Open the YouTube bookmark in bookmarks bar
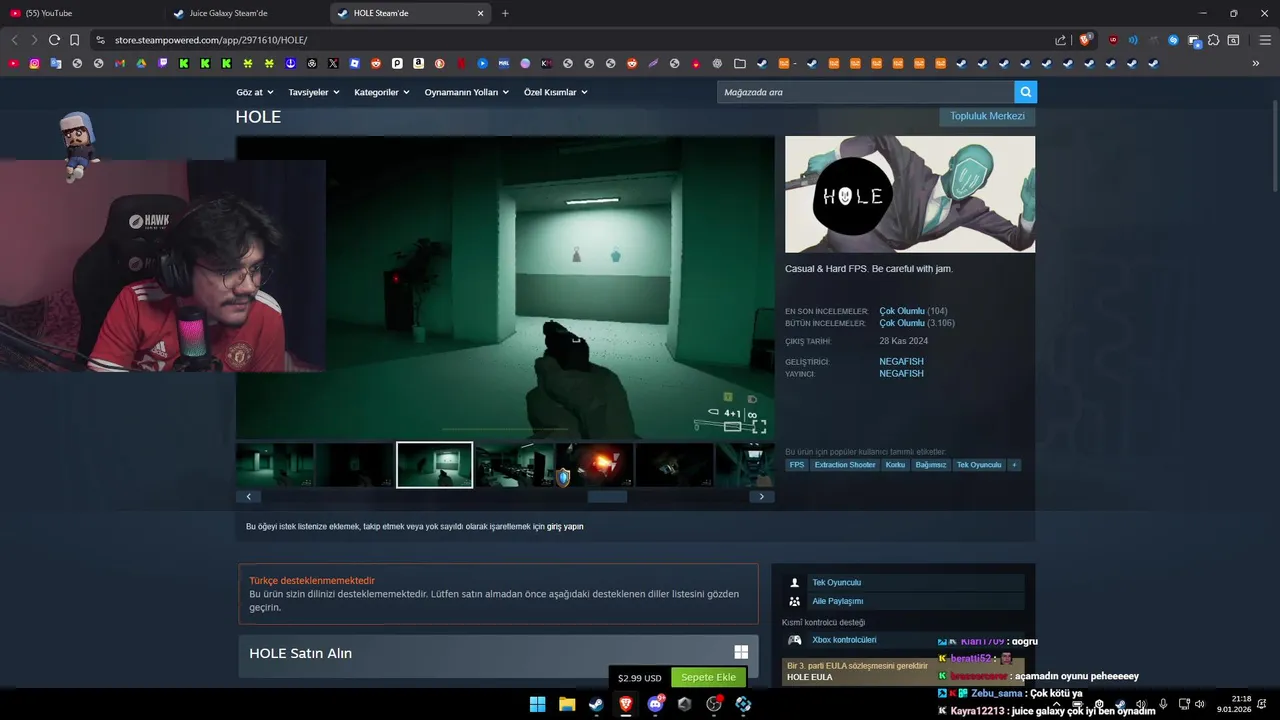Image resolution: width=1280 pixels, height=720 pixels. point(14,63)
